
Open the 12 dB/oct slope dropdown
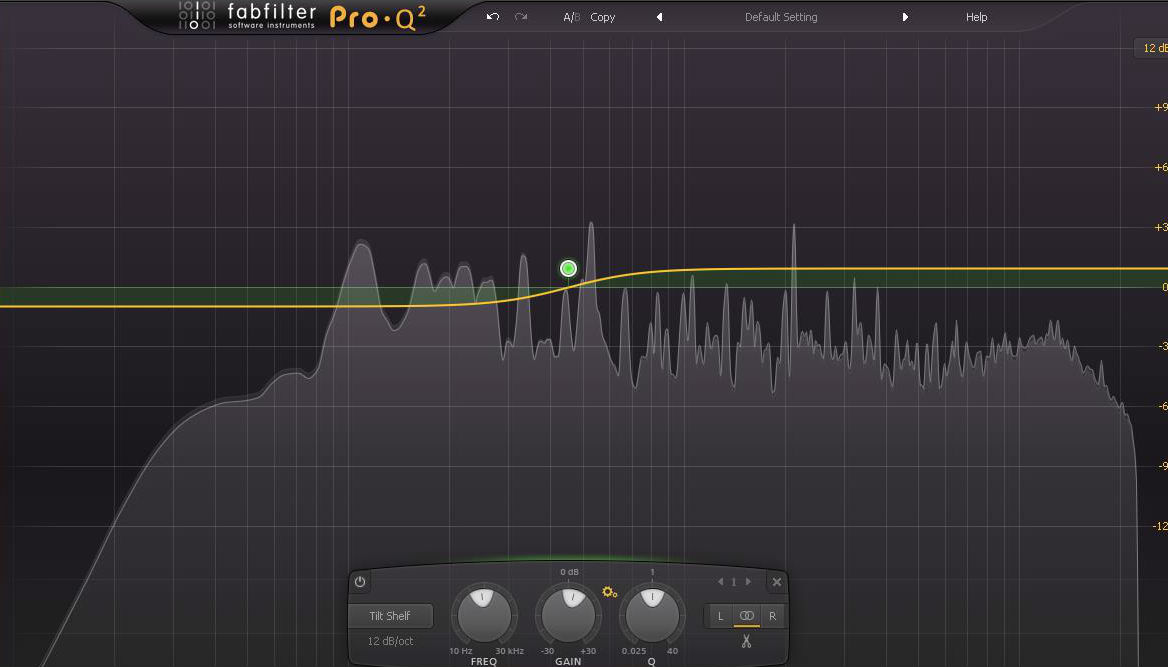tap(390, 641)
